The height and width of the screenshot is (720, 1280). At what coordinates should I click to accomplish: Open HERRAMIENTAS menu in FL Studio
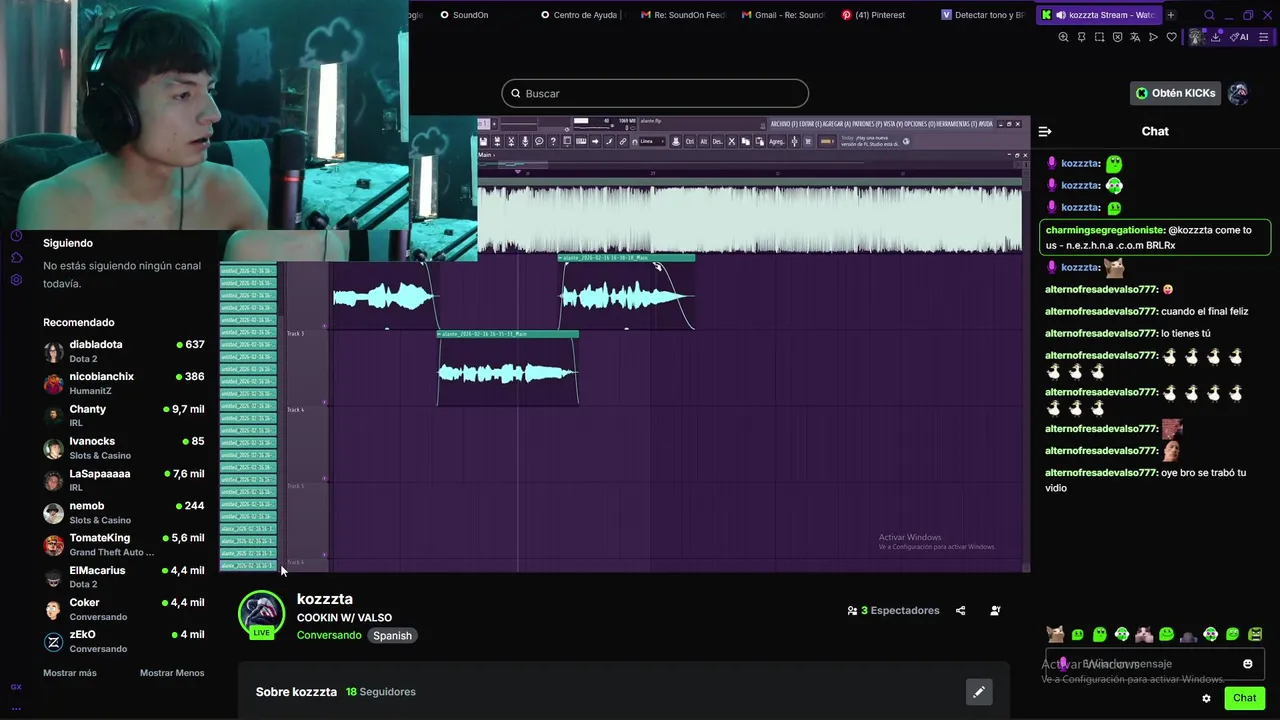[x=957, y=124]
